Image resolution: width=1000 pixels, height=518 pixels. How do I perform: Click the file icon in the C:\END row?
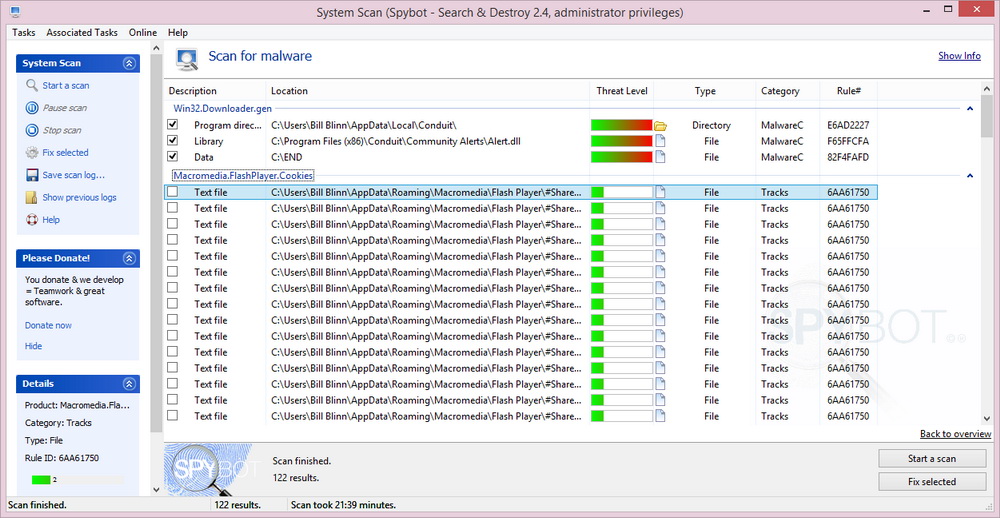tap(660, 158)
